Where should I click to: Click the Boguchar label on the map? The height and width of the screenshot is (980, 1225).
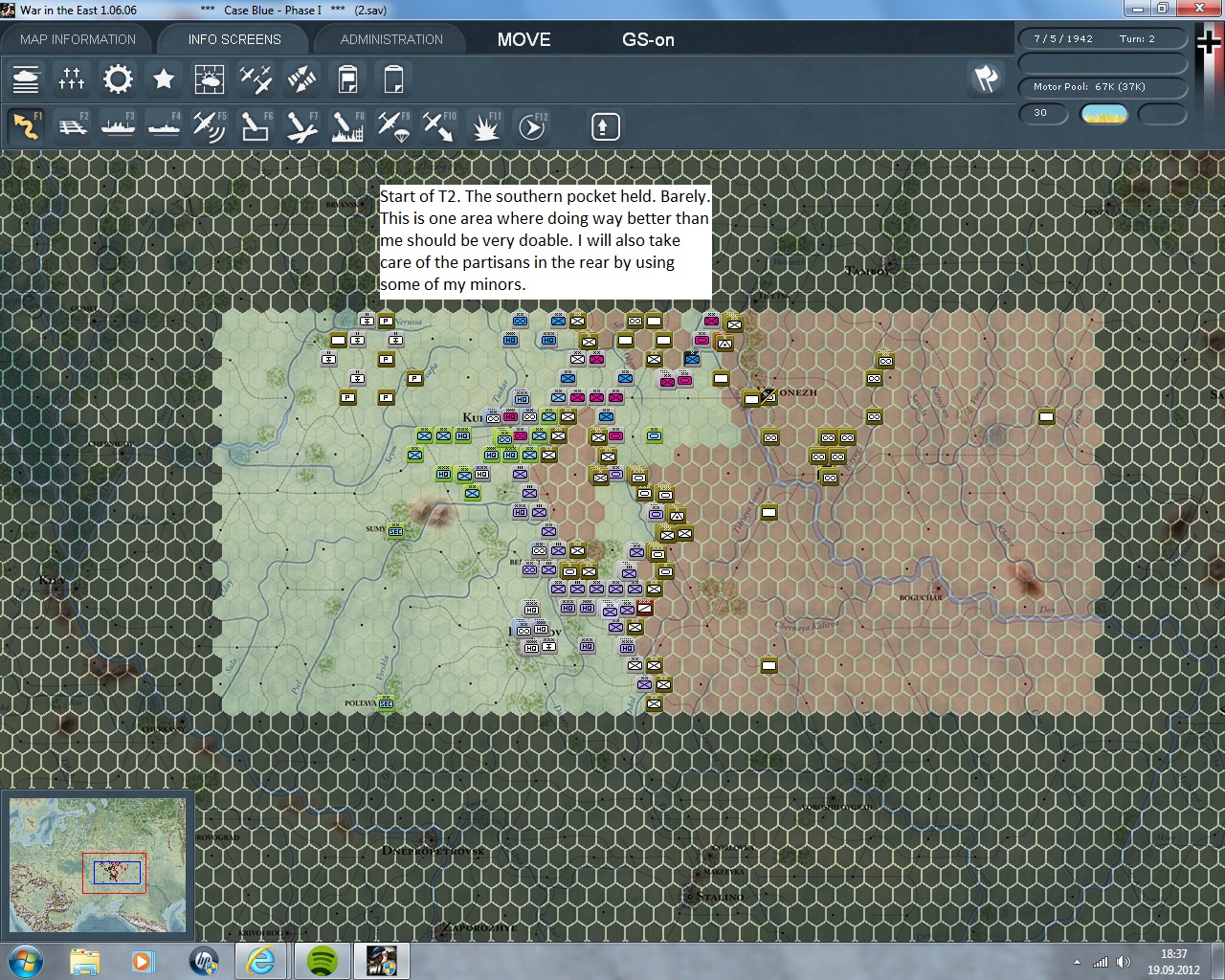[x=921, y=598]
